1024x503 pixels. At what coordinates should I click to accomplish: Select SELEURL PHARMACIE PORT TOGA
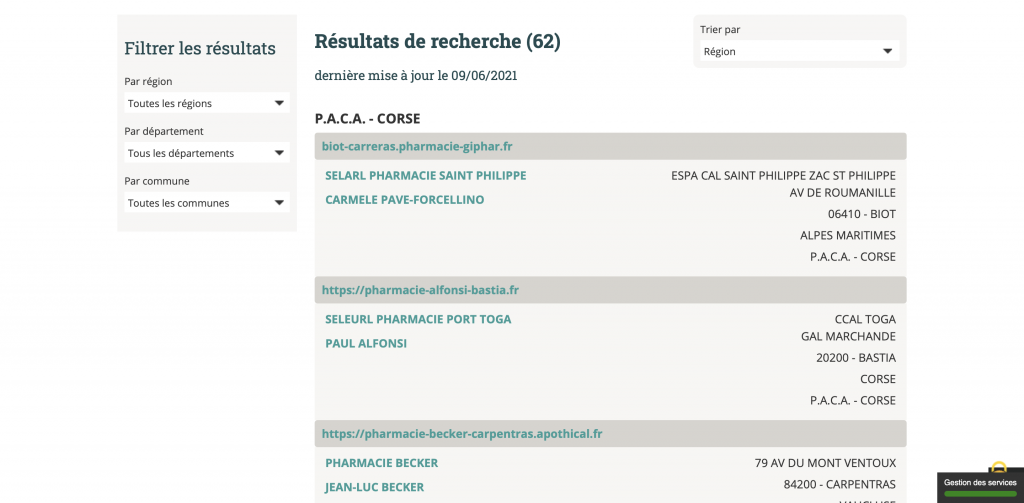[418, 319]
